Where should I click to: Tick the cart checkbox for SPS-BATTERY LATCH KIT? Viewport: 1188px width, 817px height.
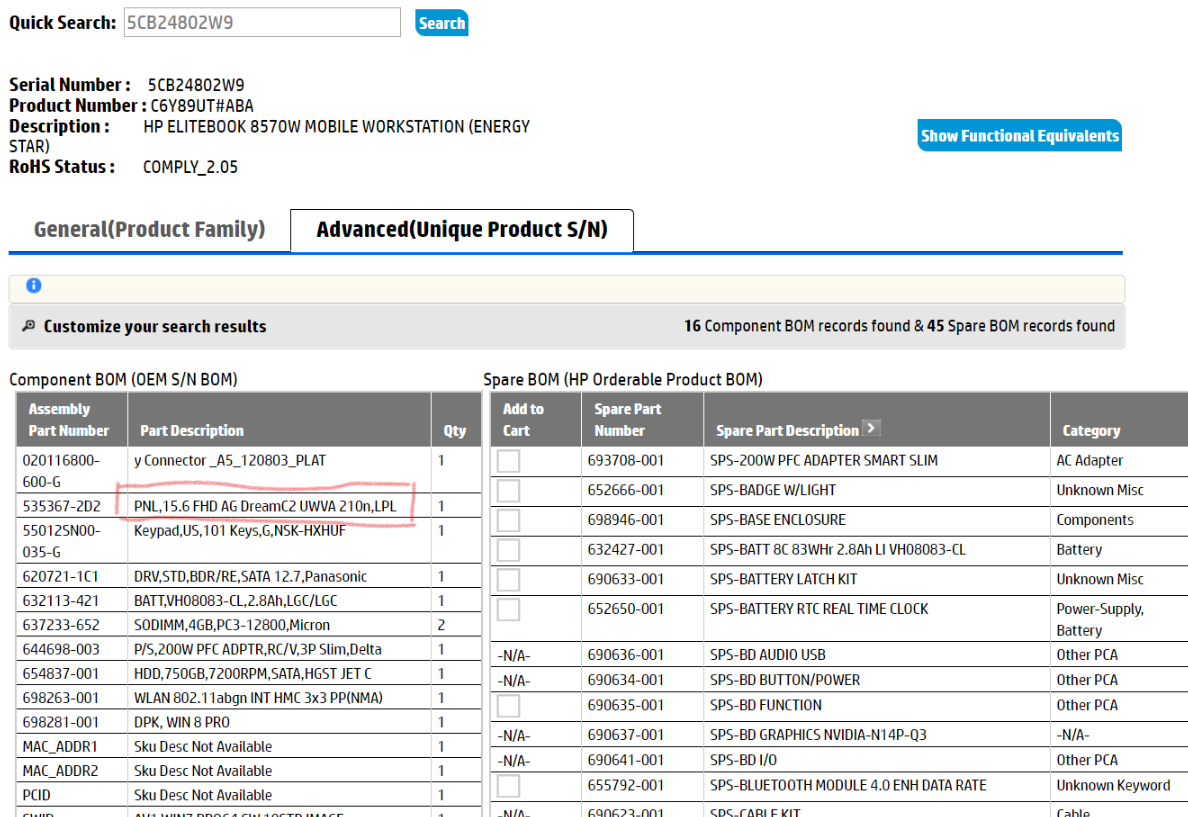pos(508,580)
